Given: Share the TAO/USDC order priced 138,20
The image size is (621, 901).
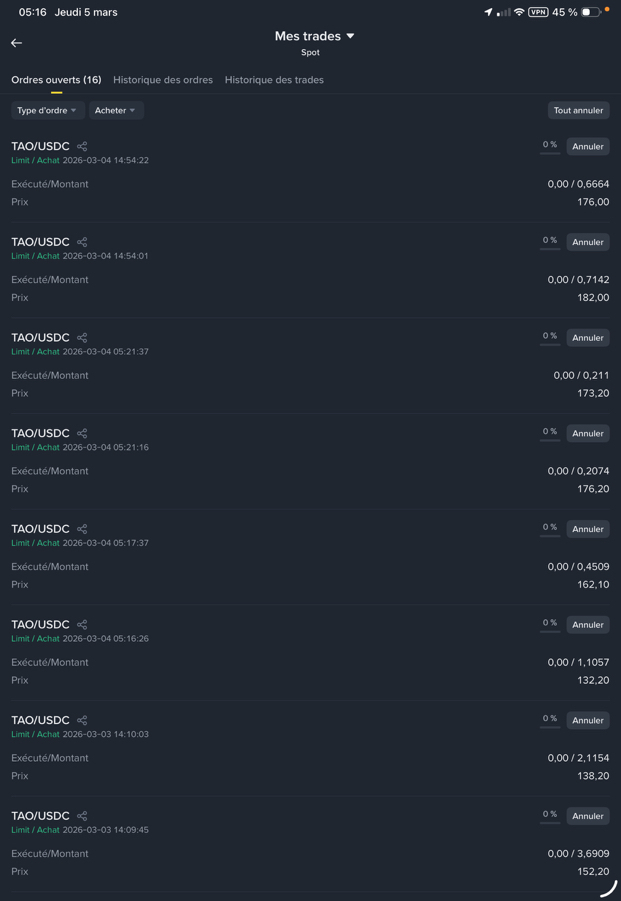Looking at the screenshot, I should [82, 720].
